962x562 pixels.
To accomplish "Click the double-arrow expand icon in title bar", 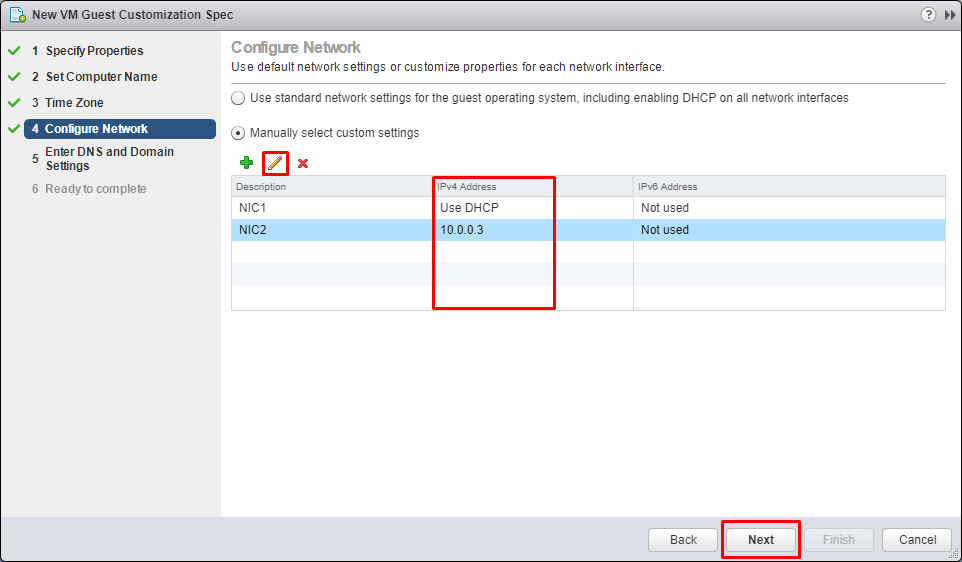I will click(x=950, y=15).
